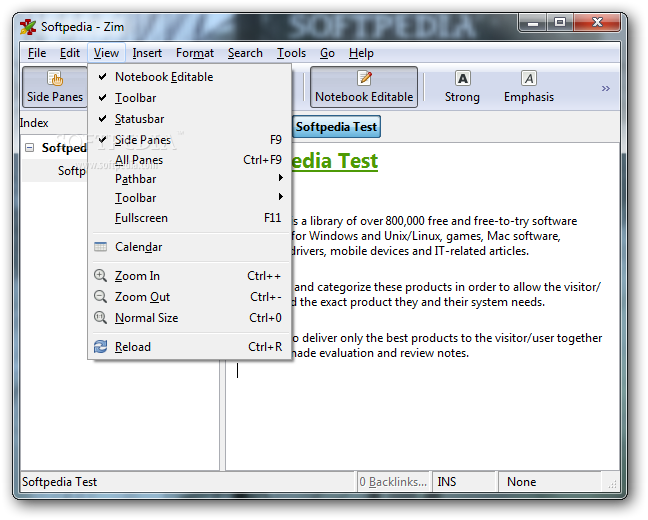This screenshot has height=520, width=648.
Task: Select All Panes menu entry
Action: point(189,160)
